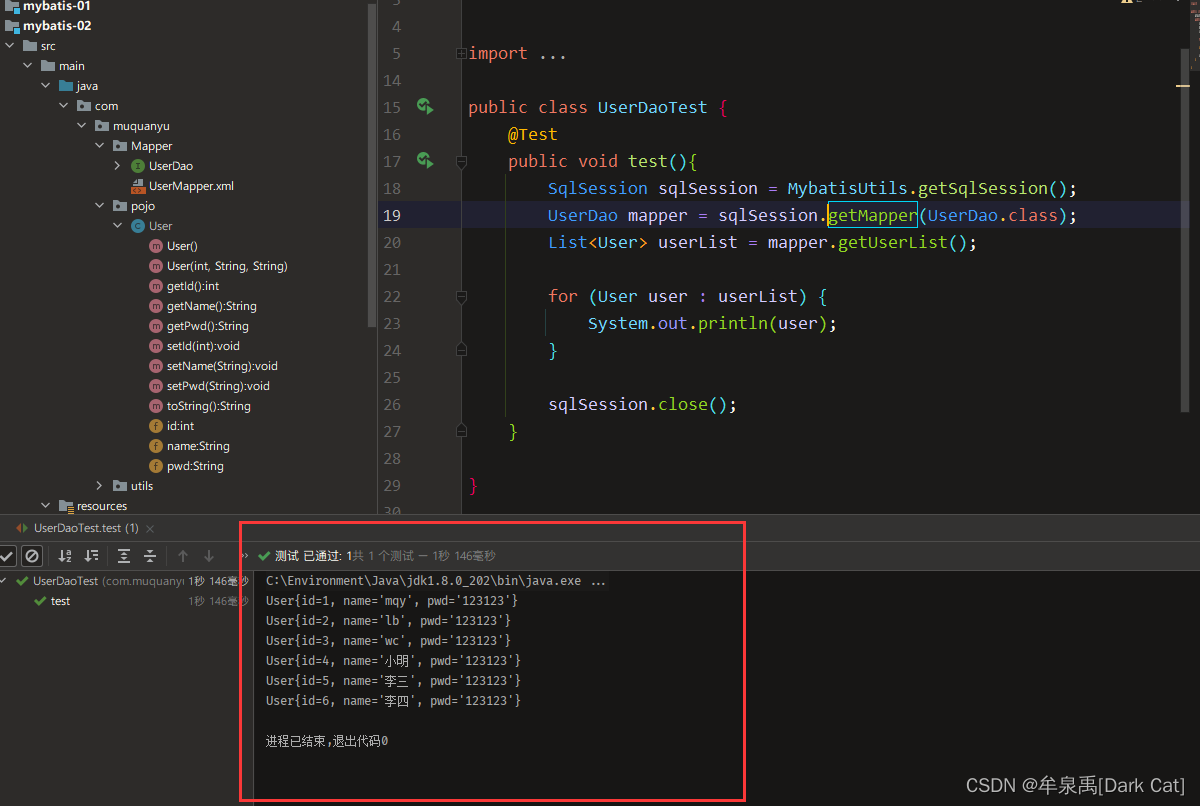Select getPwd():String method
The width and height of the screenshot is (1200, 806).
point(208,326)
